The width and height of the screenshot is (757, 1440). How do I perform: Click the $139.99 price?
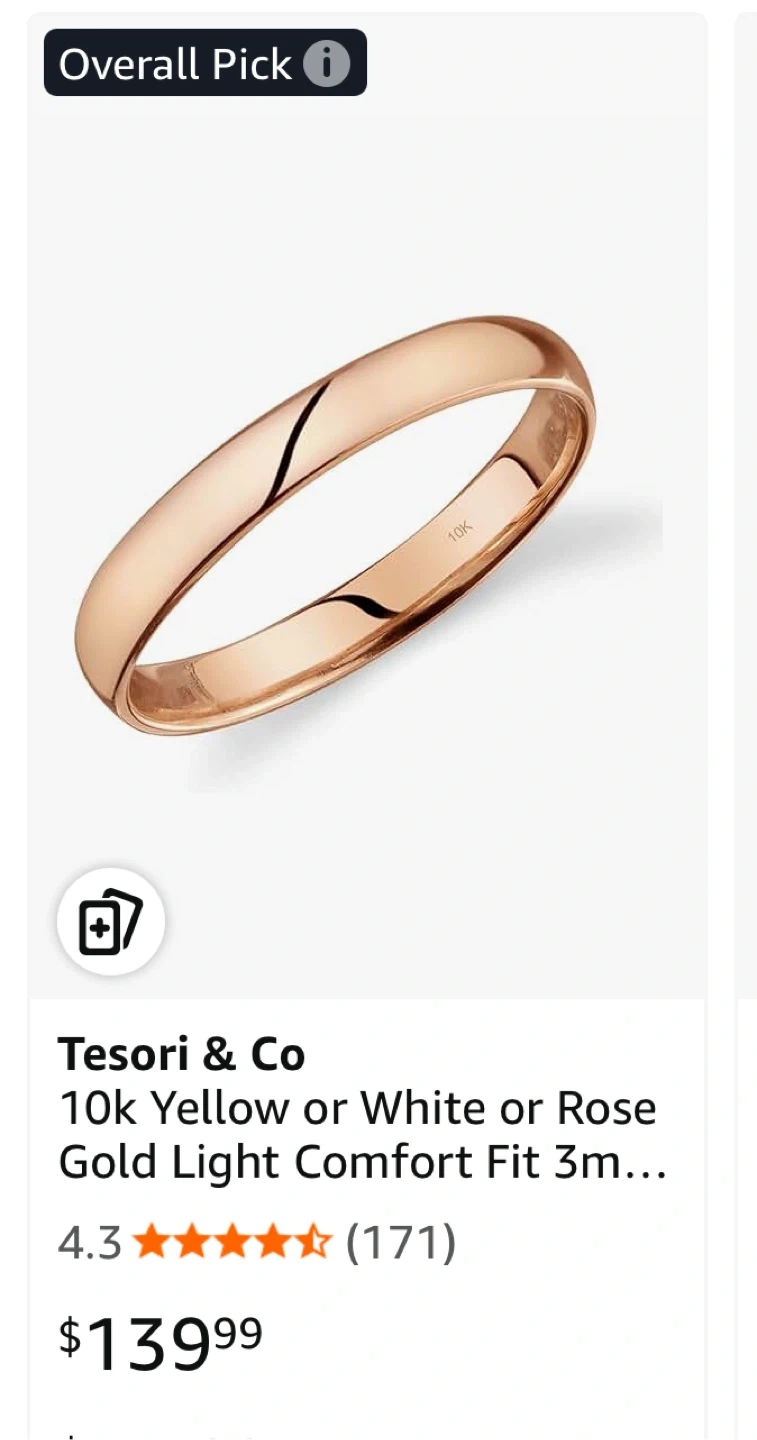160,1342
